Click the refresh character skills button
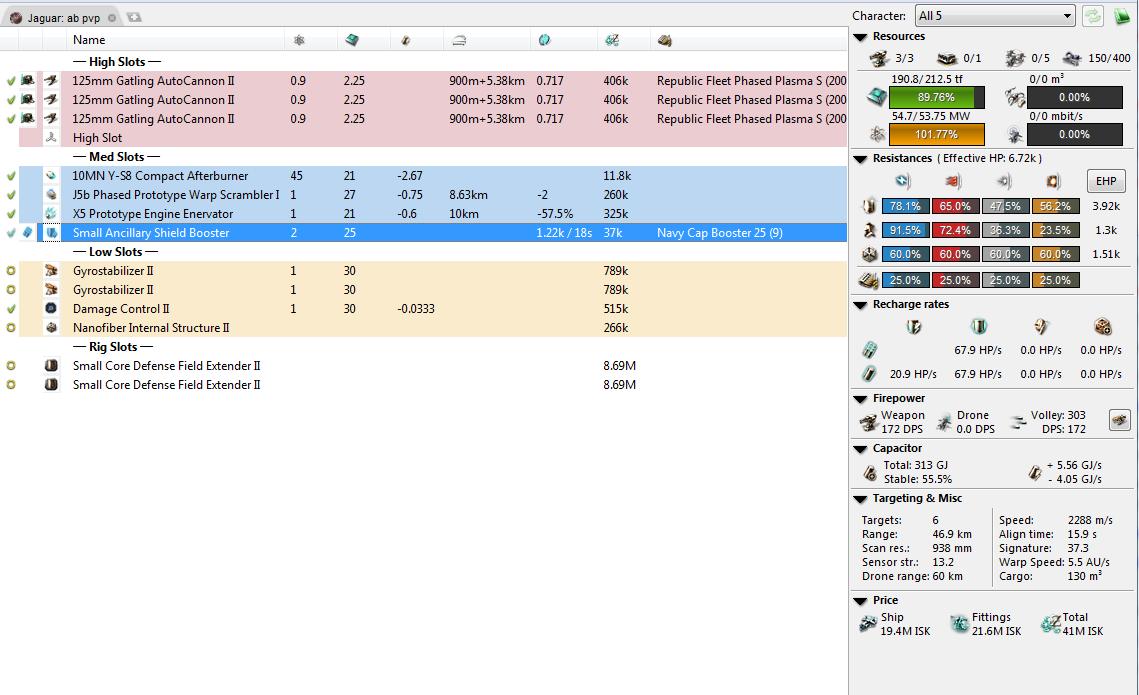 click(1093, 15)
